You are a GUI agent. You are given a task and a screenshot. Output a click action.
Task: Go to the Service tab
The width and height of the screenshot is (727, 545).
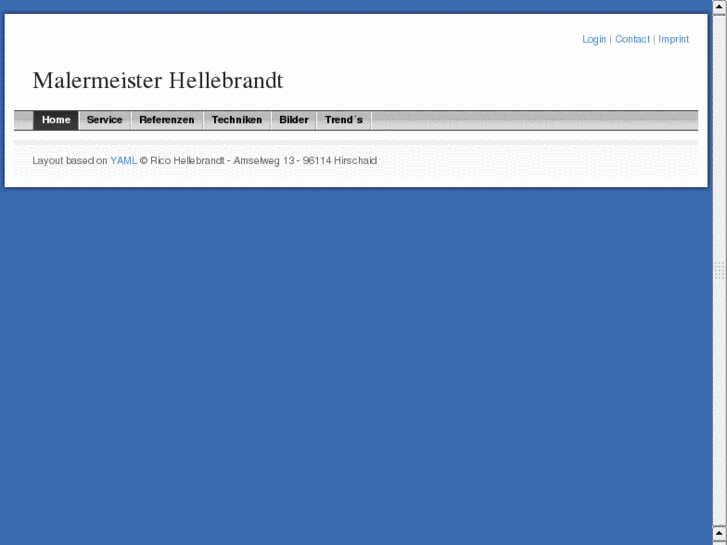click(105, 120)
